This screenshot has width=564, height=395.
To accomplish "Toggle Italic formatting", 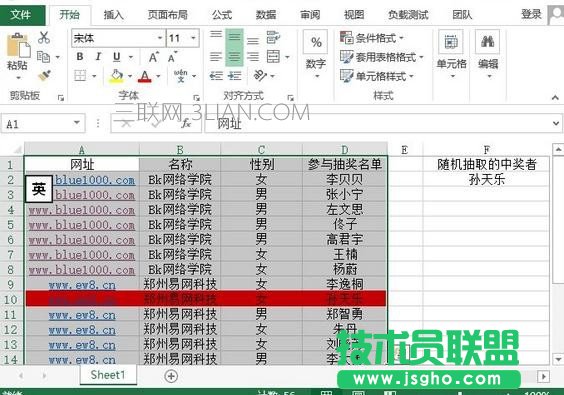I will [98, 57].
